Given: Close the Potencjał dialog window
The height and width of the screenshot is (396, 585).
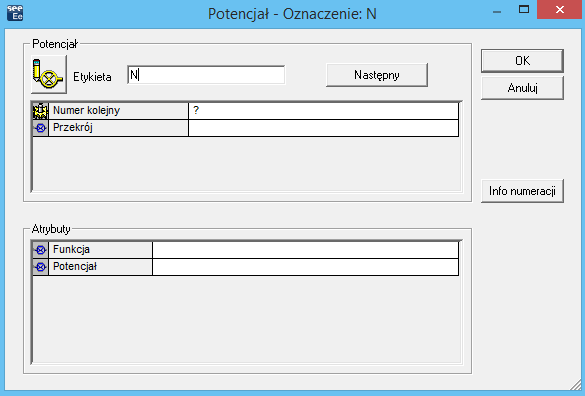Looking at the screenshot, I should [x=559, y=10].
